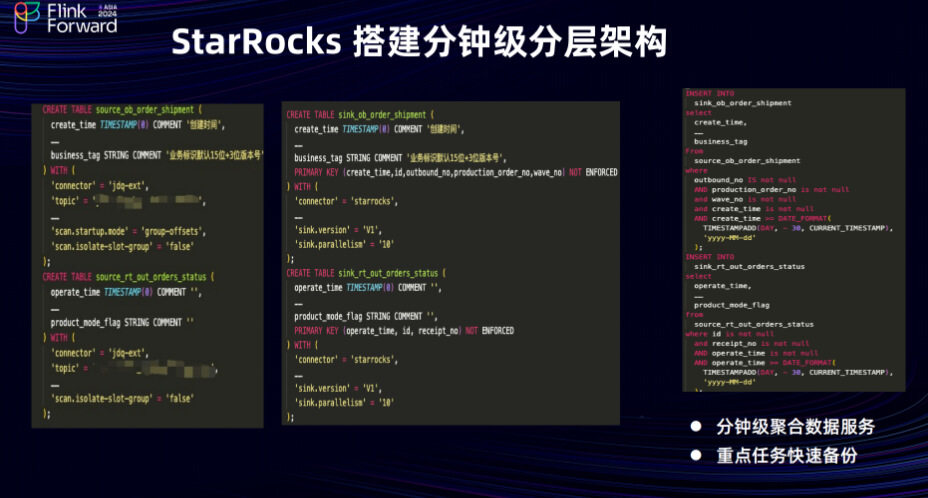Screen dimensions: 928x498
Task: Click the PRIMARY KEY line containing wave_no
Action: tap(456, 172)
